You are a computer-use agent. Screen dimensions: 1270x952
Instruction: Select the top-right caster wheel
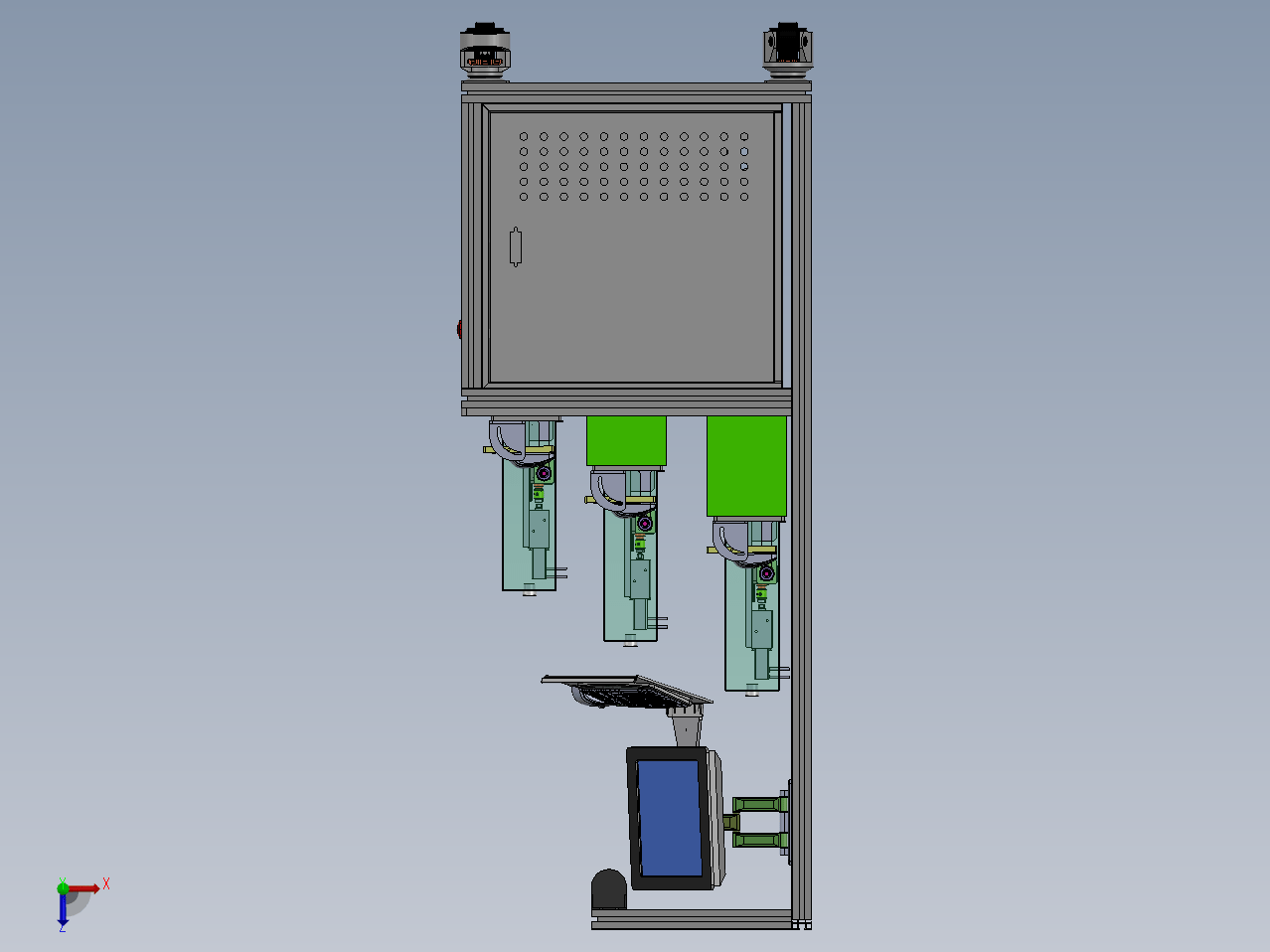tap(788, 50)
